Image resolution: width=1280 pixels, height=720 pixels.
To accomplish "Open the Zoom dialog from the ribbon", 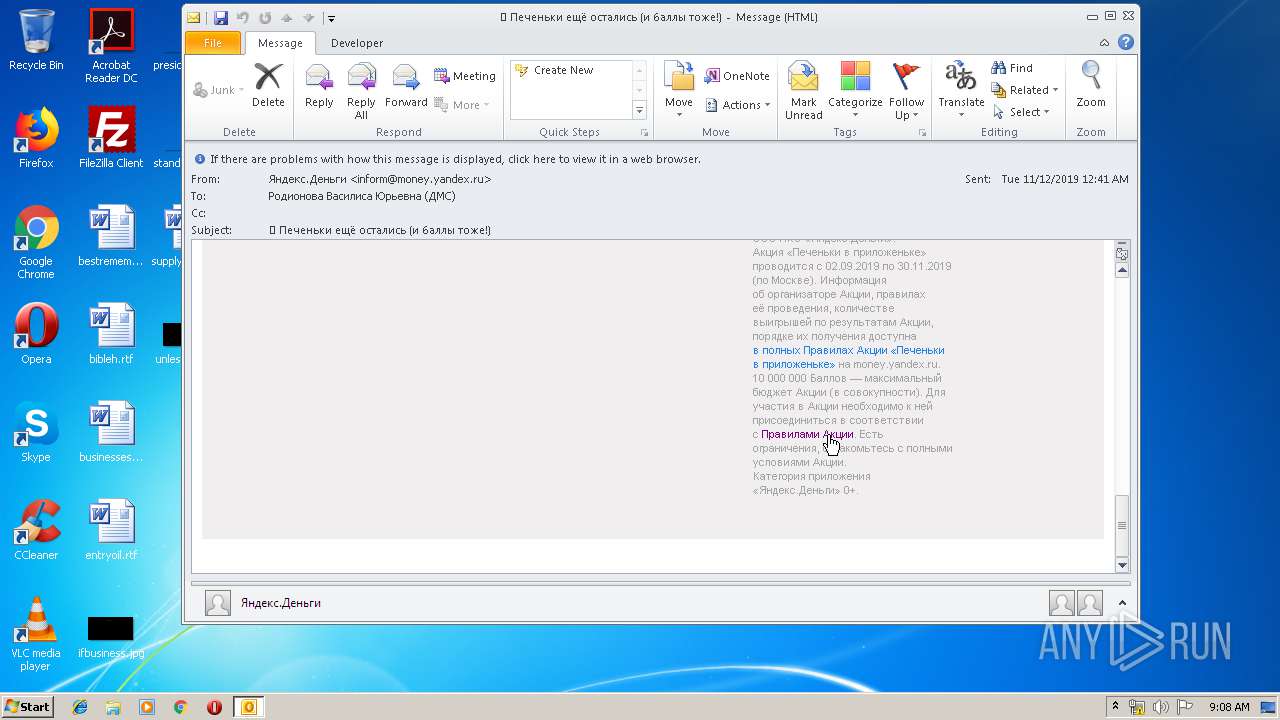I will pos(1091,86).
